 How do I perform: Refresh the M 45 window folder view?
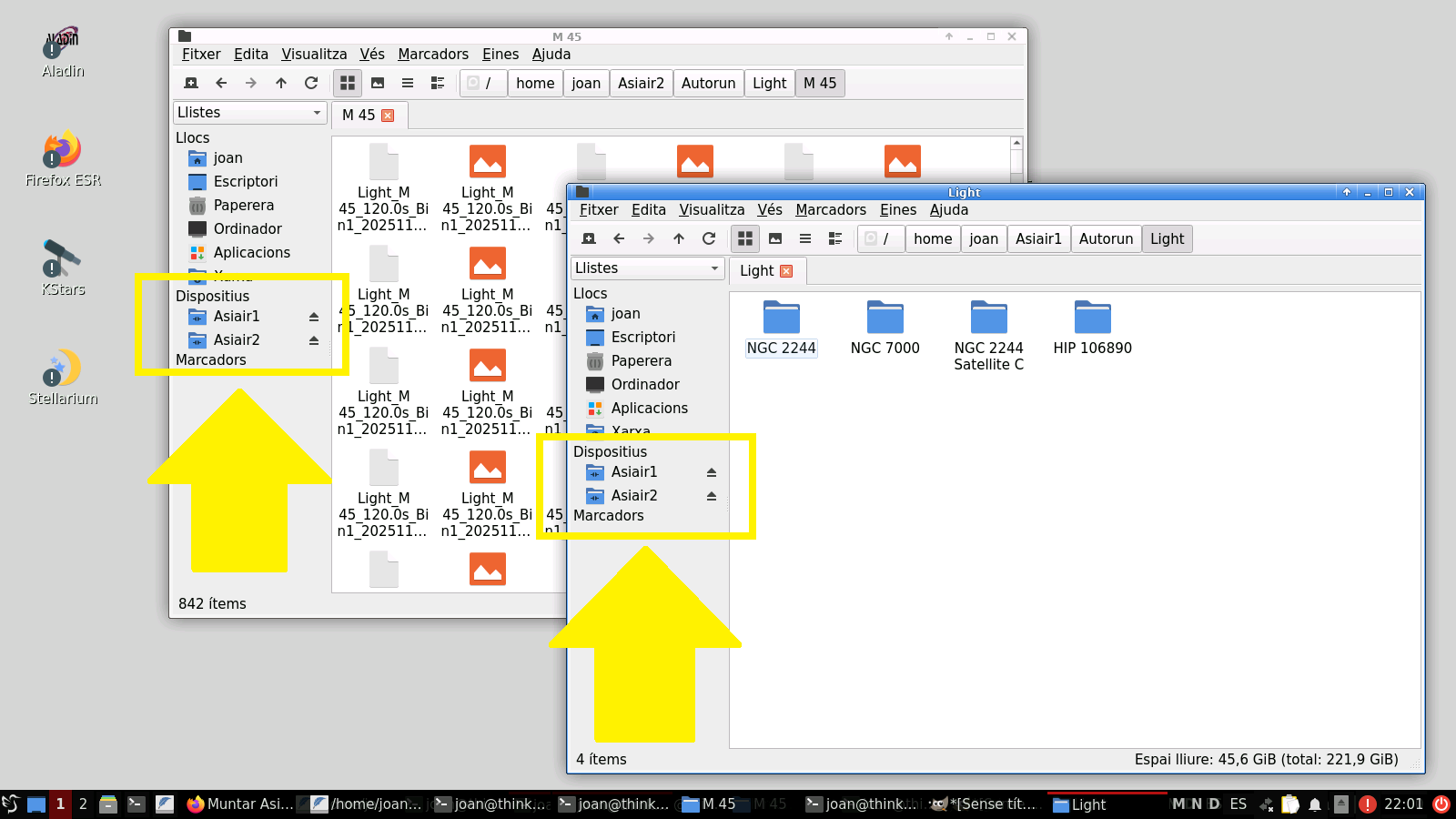[x=311, y=83]
